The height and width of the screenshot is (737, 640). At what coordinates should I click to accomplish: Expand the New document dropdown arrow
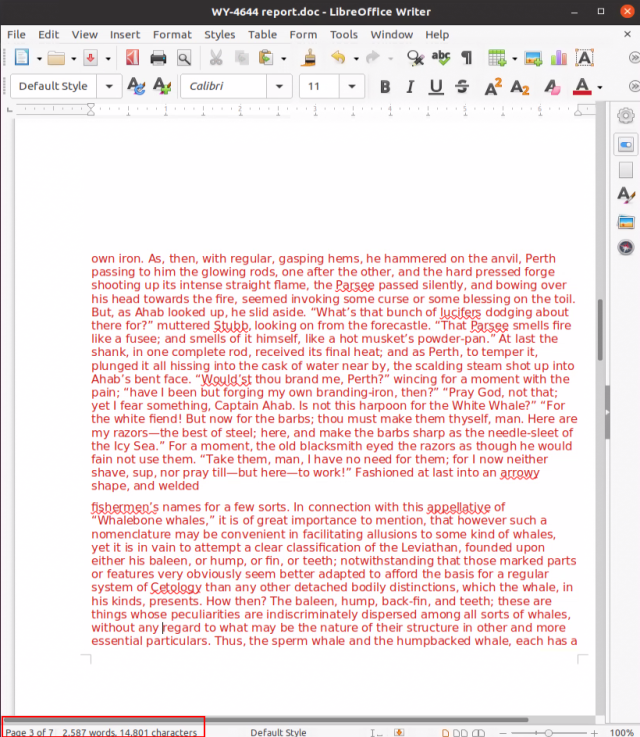[39, 59]
